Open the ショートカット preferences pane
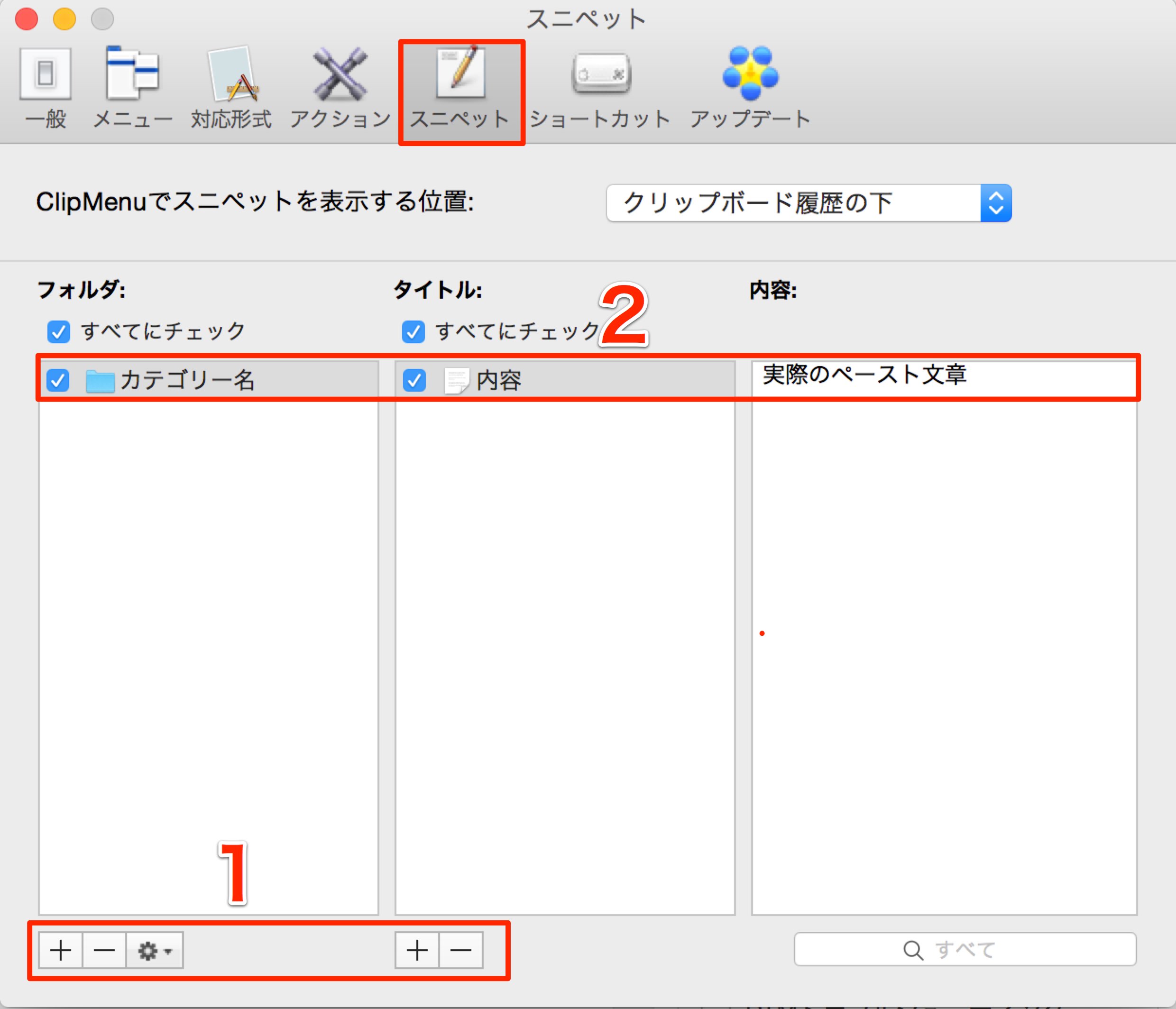 click(x=600, y=88)
